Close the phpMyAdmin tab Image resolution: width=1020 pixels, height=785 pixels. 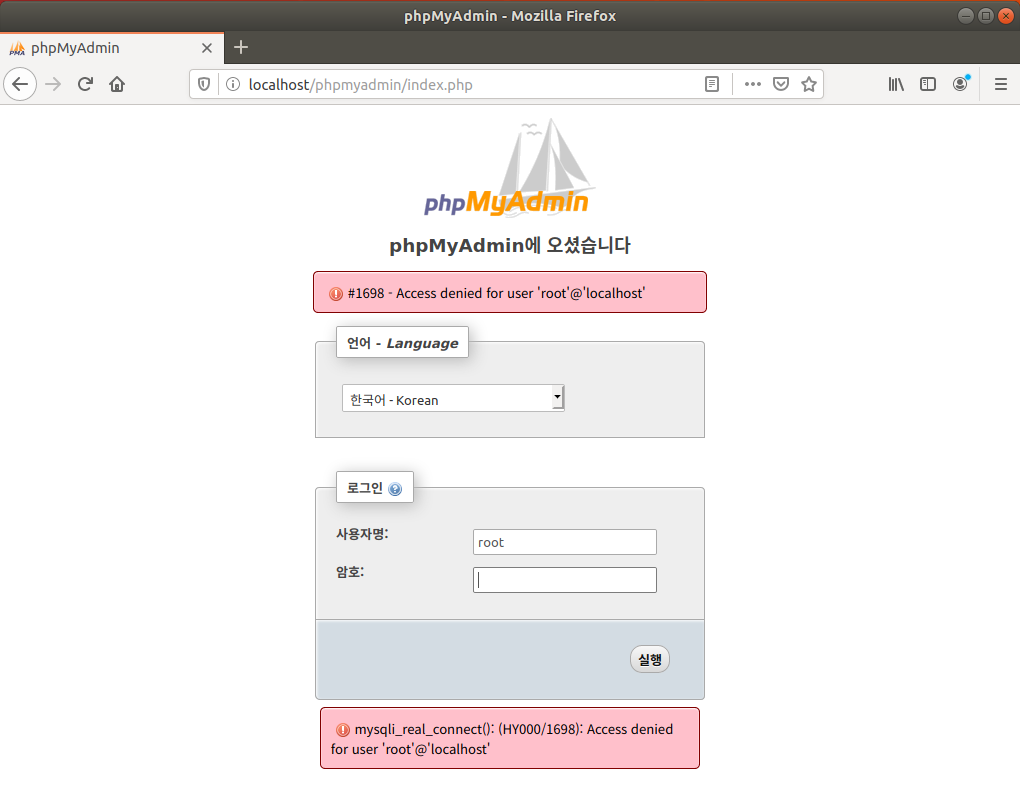(207, 48)
